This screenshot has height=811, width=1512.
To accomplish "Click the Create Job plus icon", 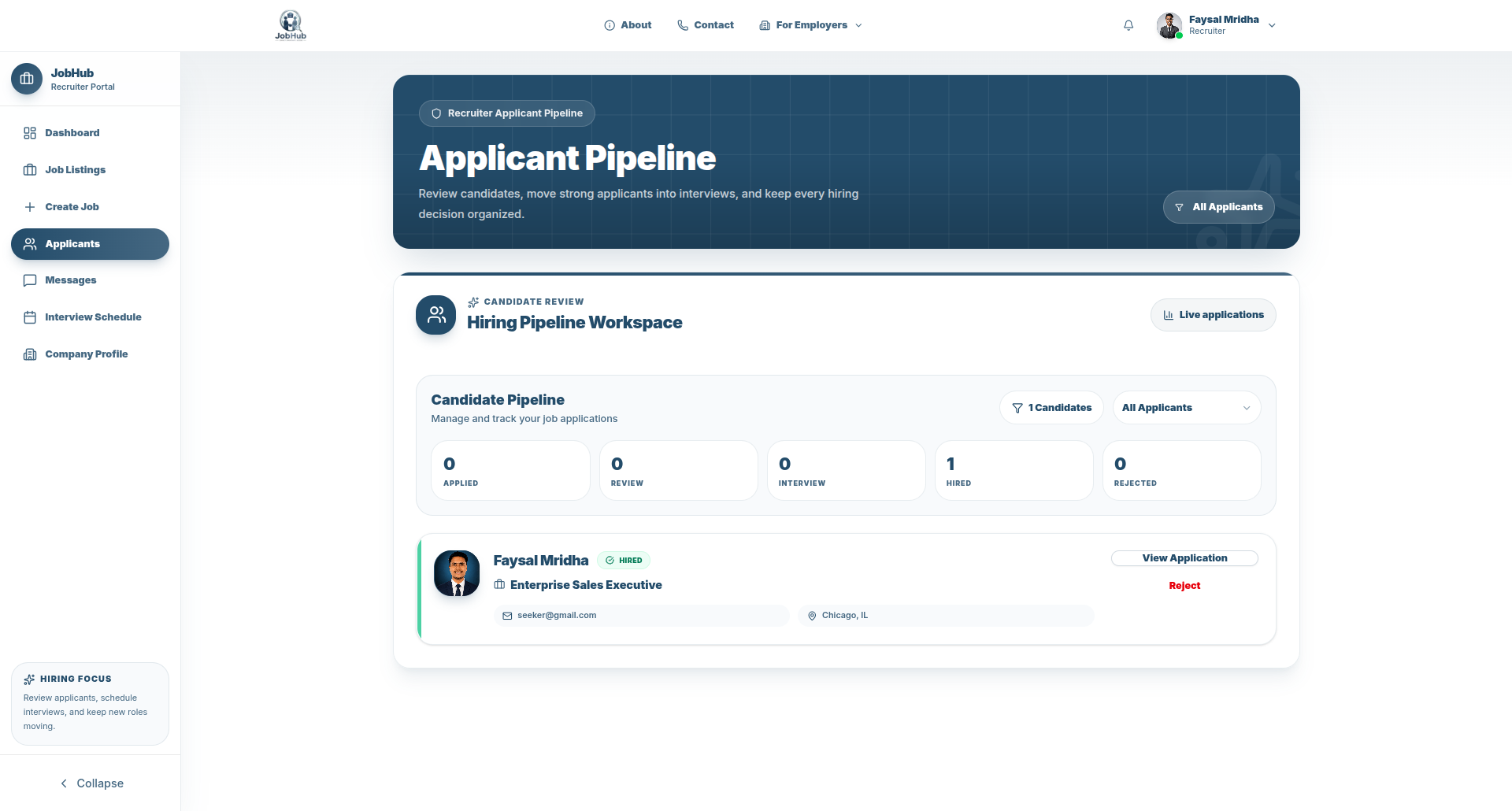I will click(30, 207).
